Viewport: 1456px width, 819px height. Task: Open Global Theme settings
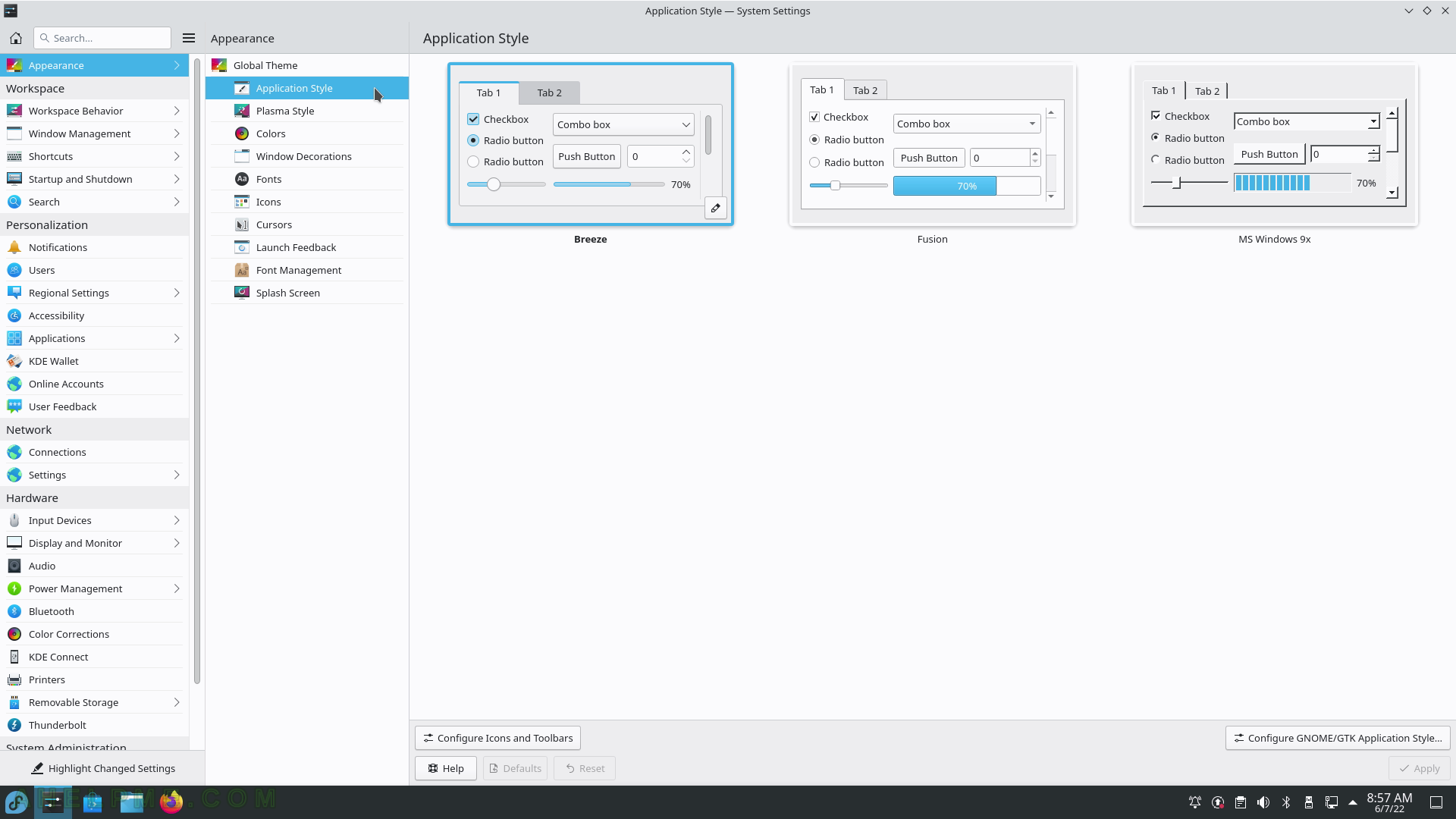pos(307,65)
